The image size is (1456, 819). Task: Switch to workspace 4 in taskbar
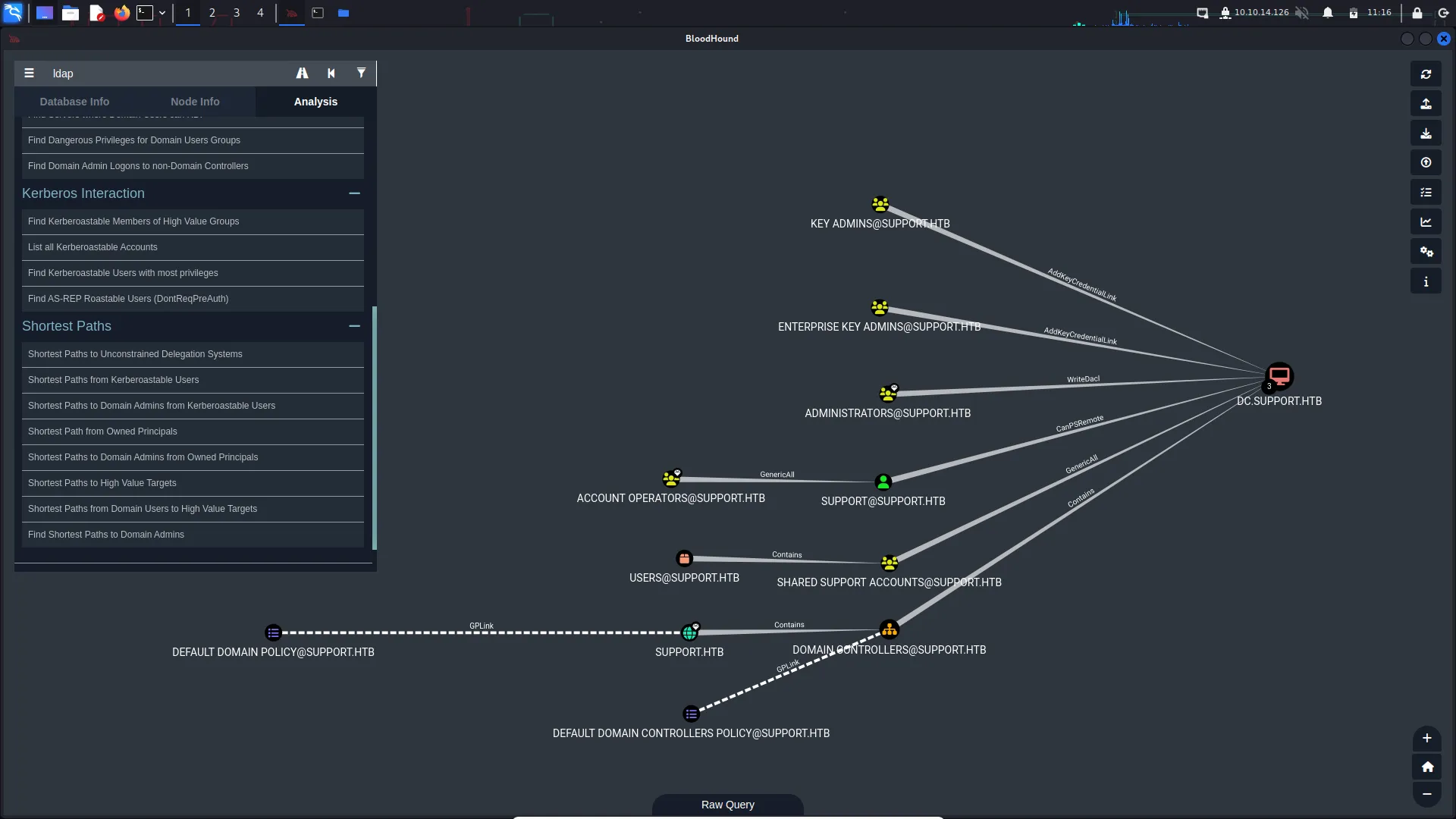(260, 13)
